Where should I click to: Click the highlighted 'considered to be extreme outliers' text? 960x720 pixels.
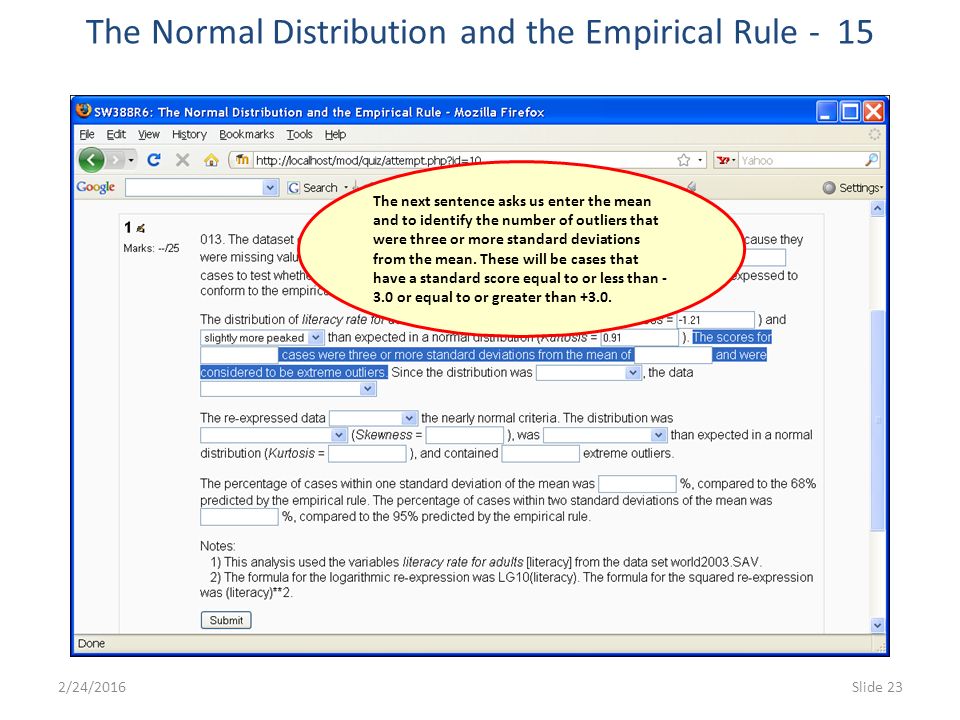pyautogui.click(x=293, y=372)
